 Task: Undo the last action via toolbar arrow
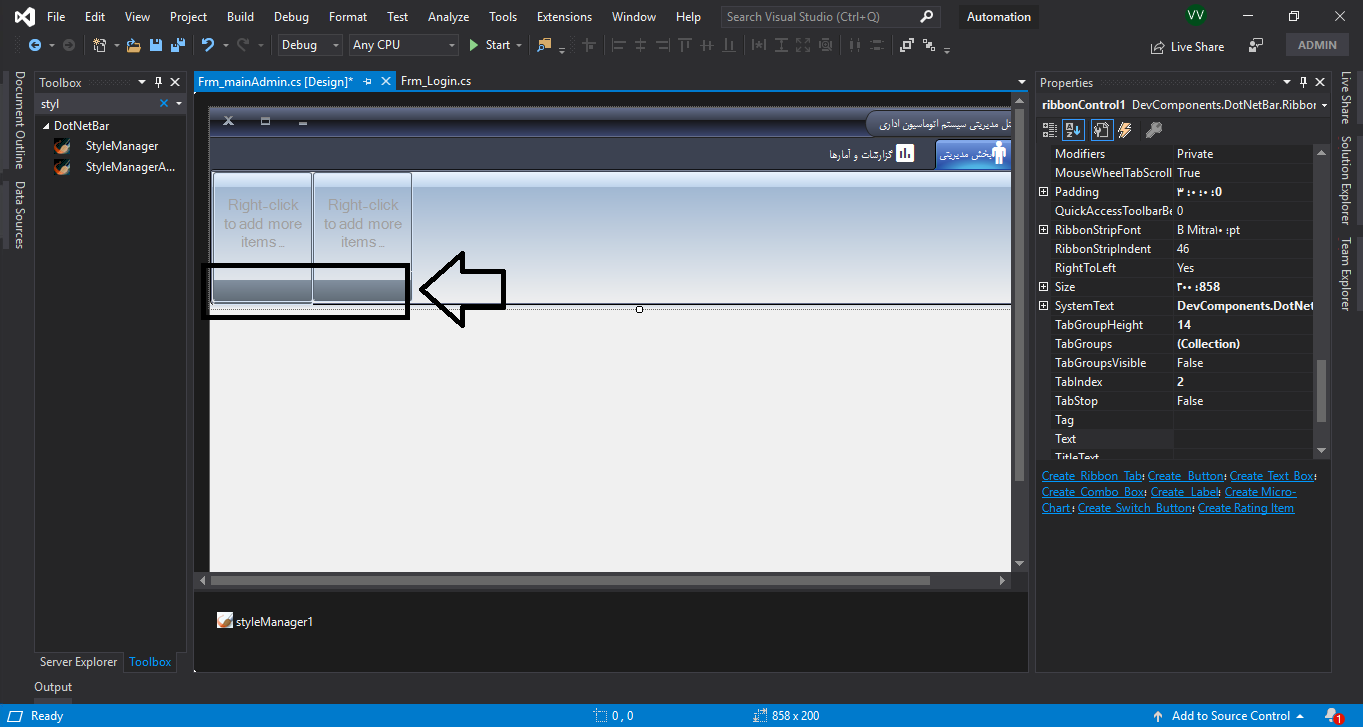click(208, 45)
